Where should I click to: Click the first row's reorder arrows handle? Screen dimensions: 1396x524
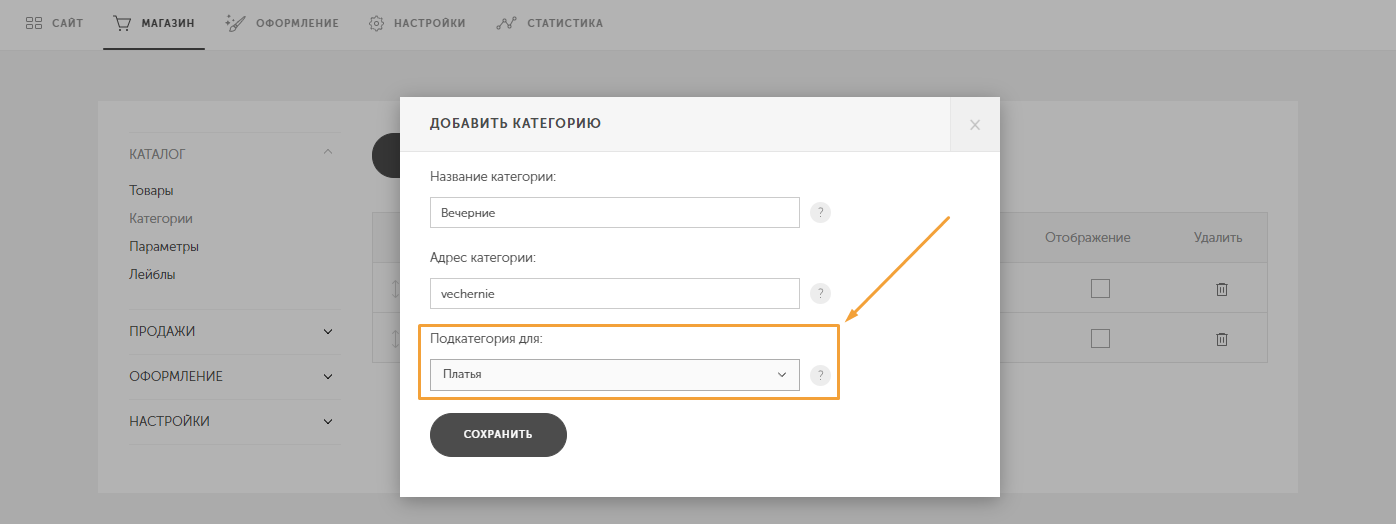[x=395, y=289]
